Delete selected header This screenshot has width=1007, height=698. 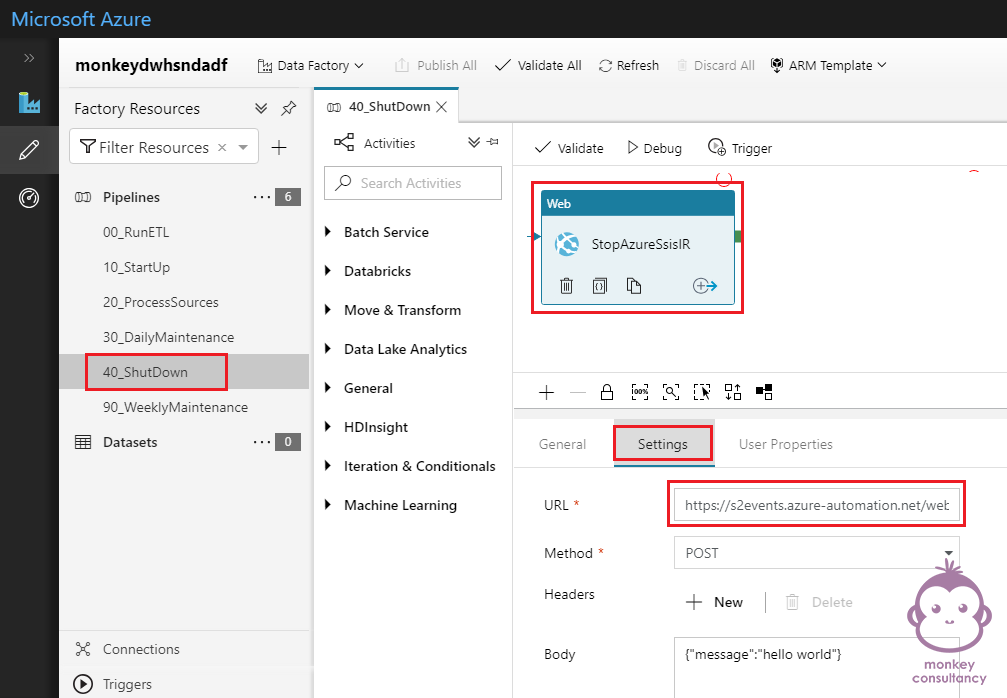coord(819,602)
